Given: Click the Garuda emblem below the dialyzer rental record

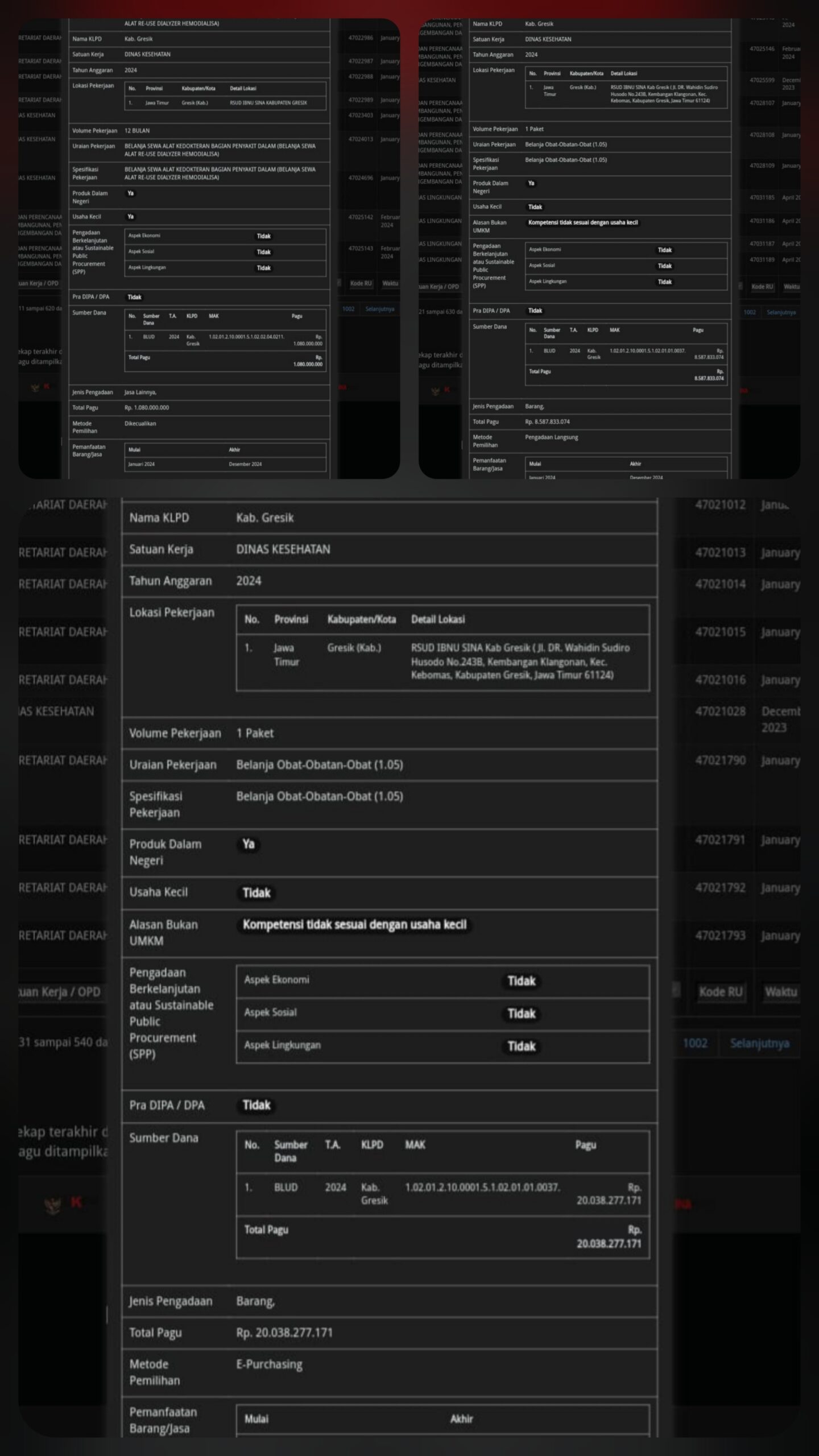Looking at the screenshot, I should (36, 387).
